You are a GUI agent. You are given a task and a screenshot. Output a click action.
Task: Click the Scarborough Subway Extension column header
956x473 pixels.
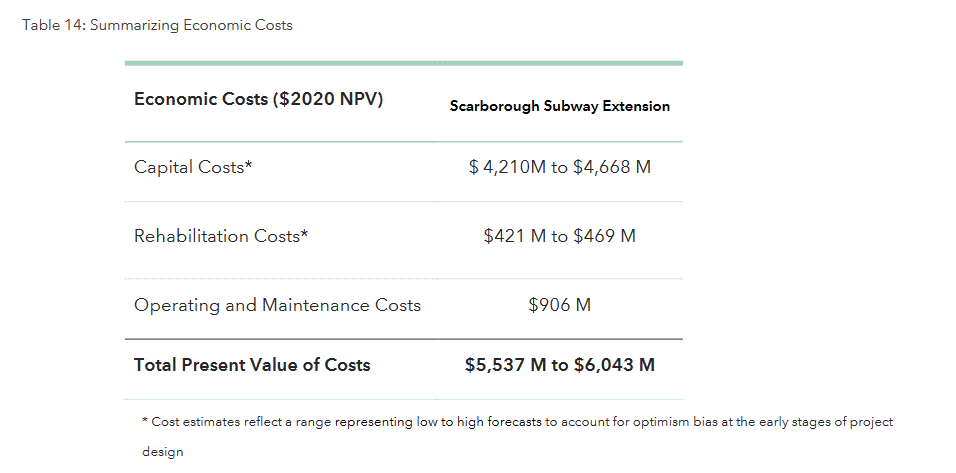[x=559, y=106]
